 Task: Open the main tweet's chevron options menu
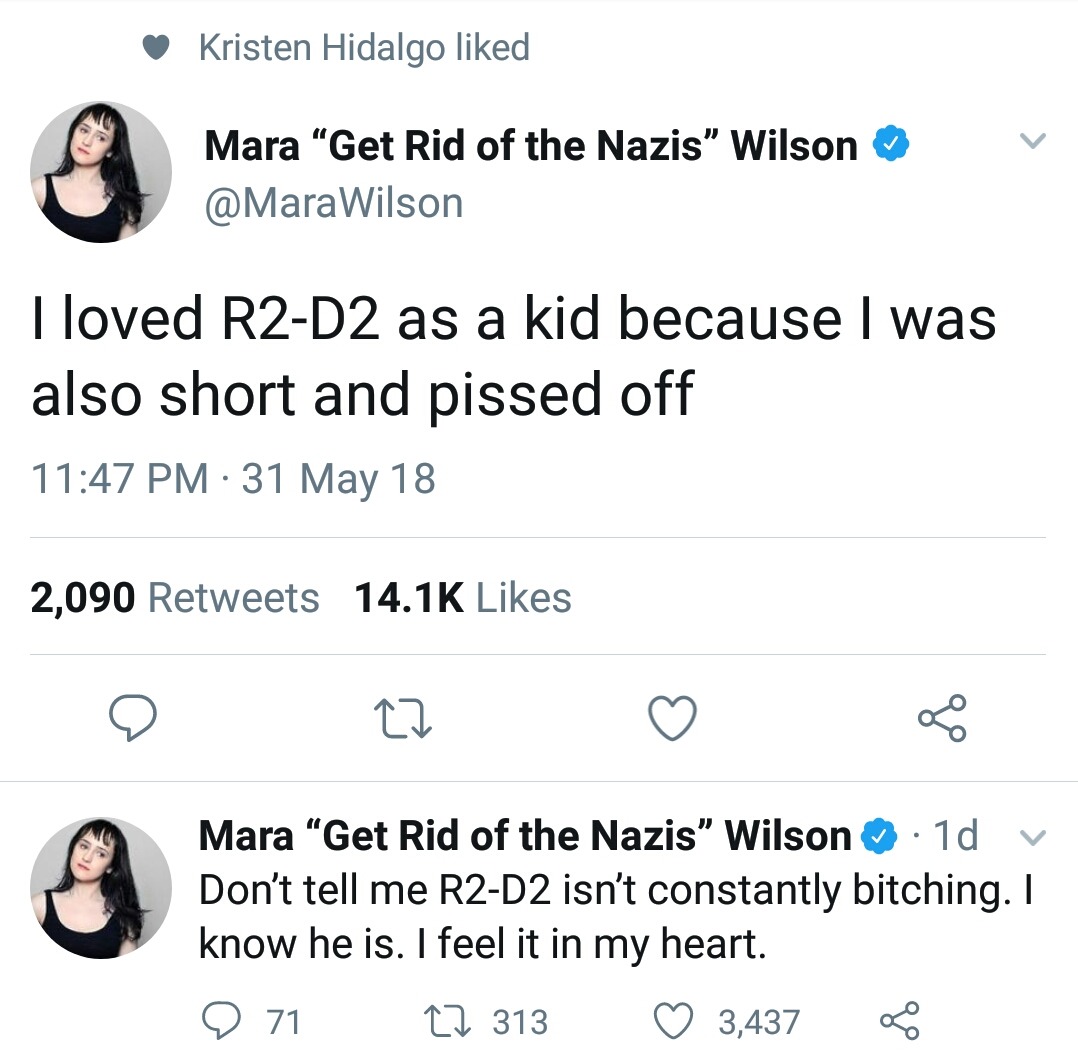1030,144
